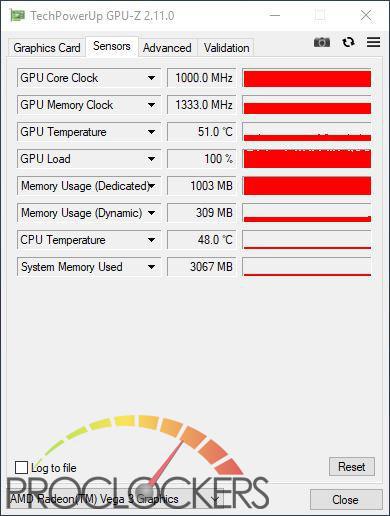390x516 pixels.
Task: Take a screenshot with the camera icon
Action: pyautogui.click(x=322, y=42)
